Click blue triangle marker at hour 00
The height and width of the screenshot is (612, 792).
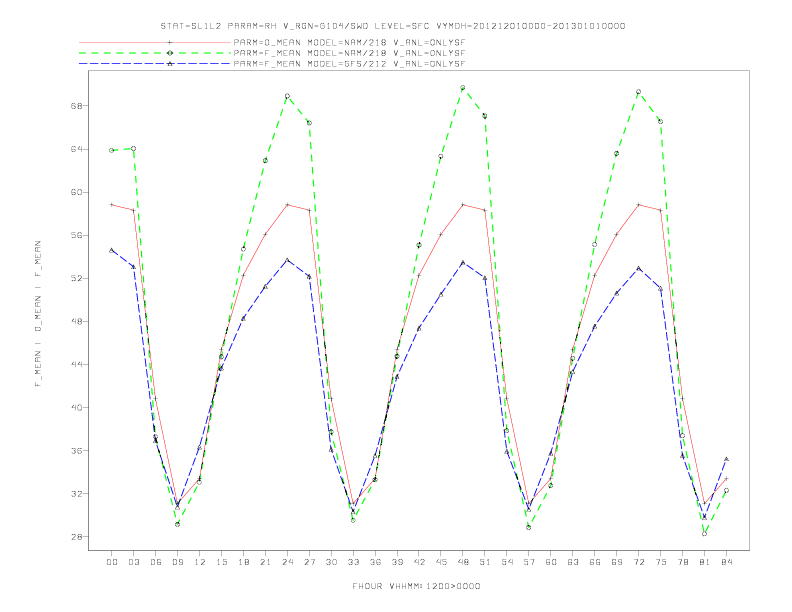point(112,250)
